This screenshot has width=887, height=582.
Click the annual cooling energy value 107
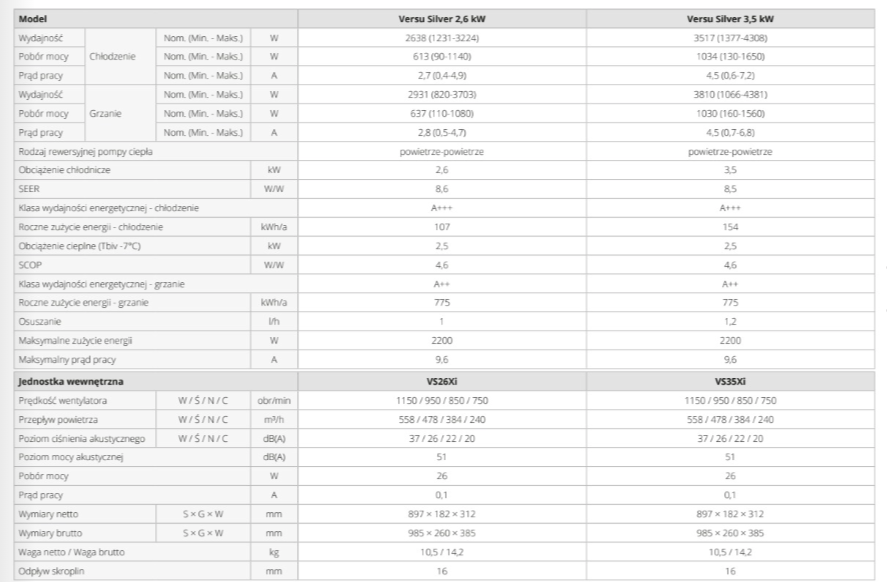[441, 227]
